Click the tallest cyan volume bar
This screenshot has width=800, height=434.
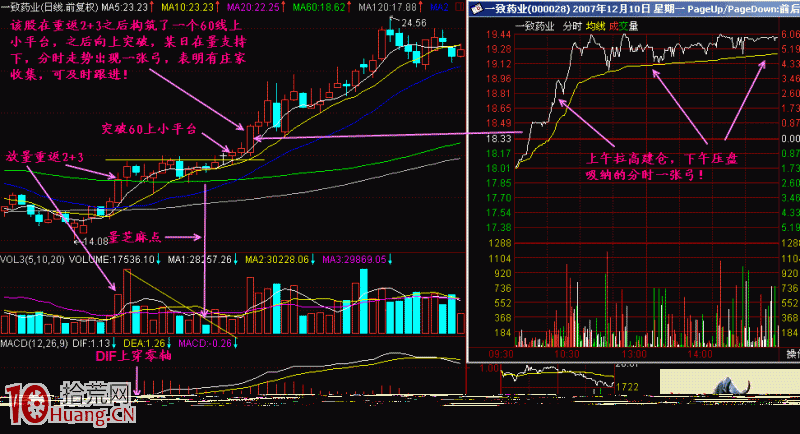coord(364,301)
